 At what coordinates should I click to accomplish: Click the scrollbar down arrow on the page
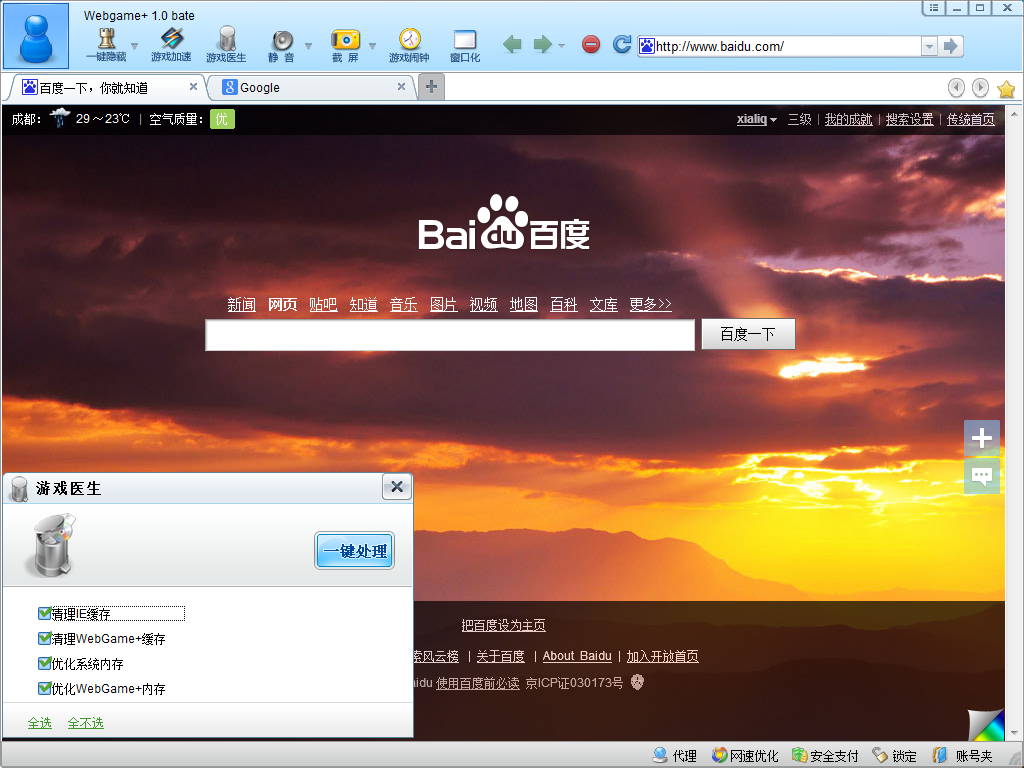pyautogui.click(x=1014, y=733)
